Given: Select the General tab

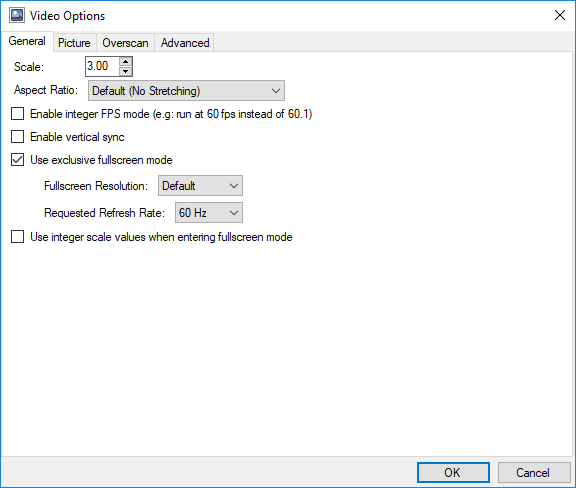Looking at the screenshot, I should tap(27, 41).
